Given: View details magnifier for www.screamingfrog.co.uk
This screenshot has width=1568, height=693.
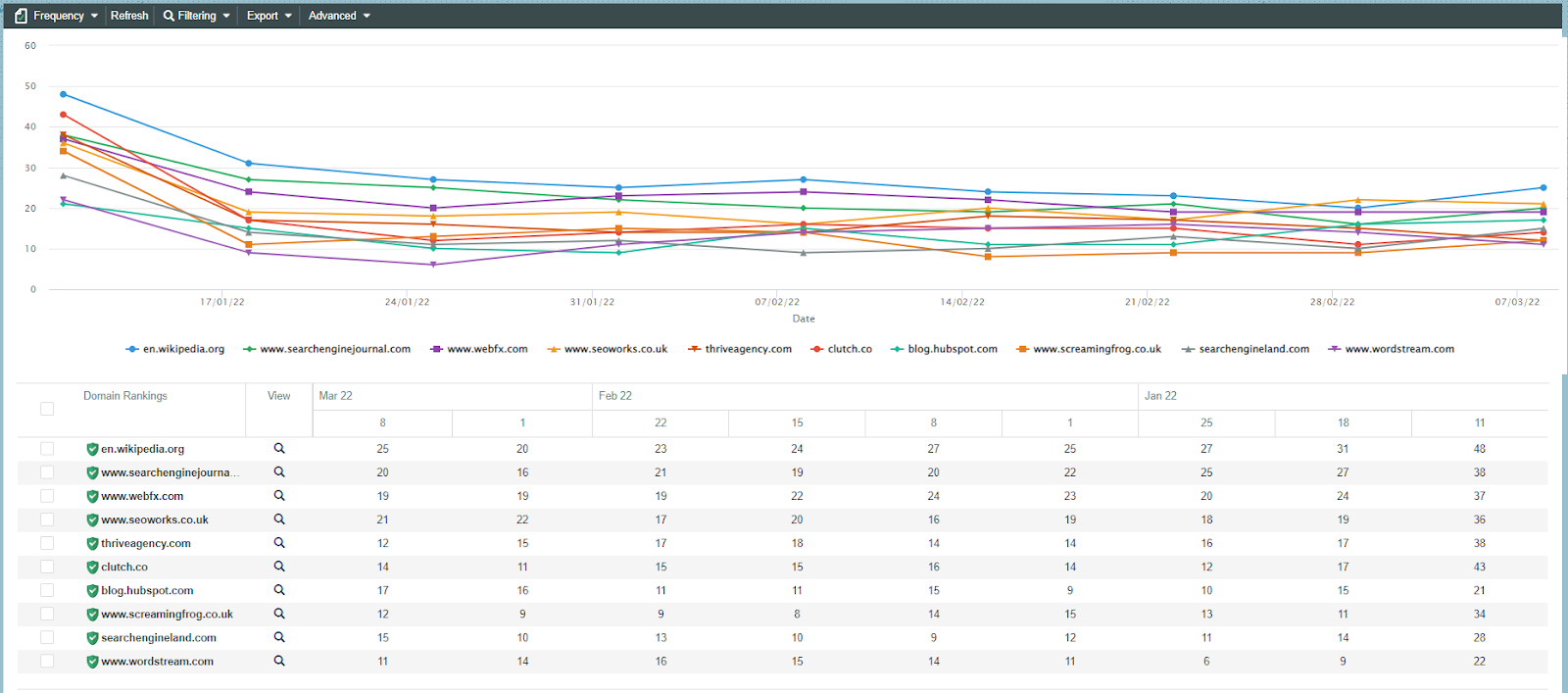Looking at the screenshot, I should click(x=279, y=614).
